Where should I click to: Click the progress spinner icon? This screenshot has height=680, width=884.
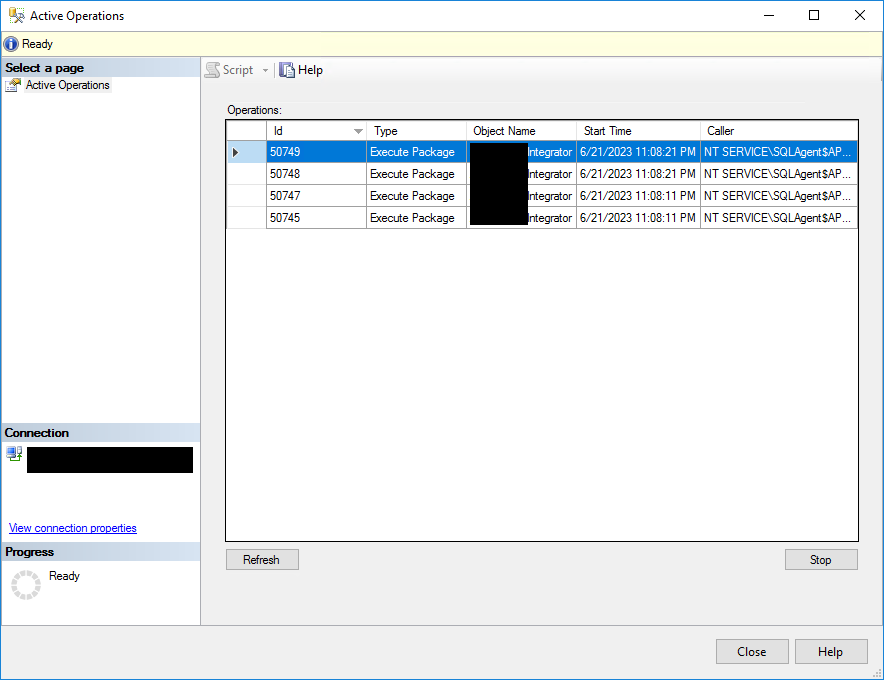(25, 584)
